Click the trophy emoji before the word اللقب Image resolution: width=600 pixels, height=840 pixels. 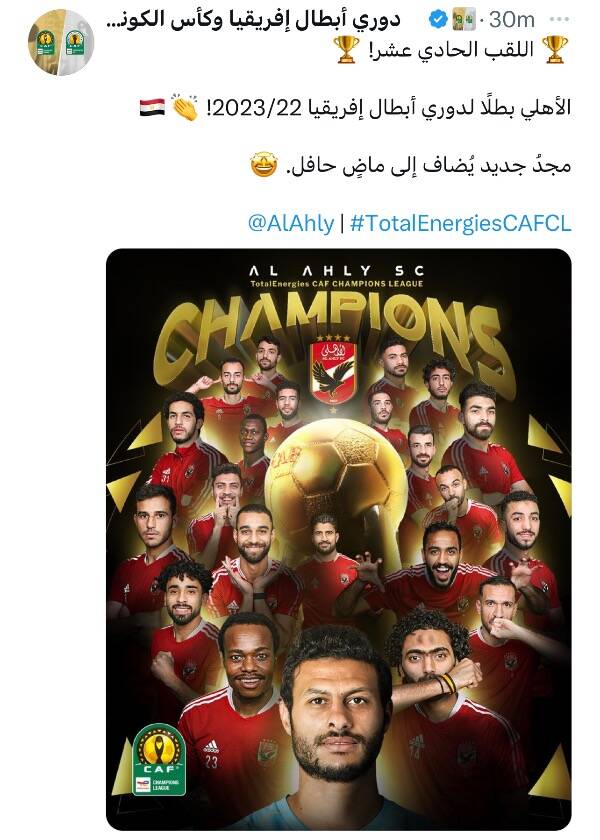(555, 49)
